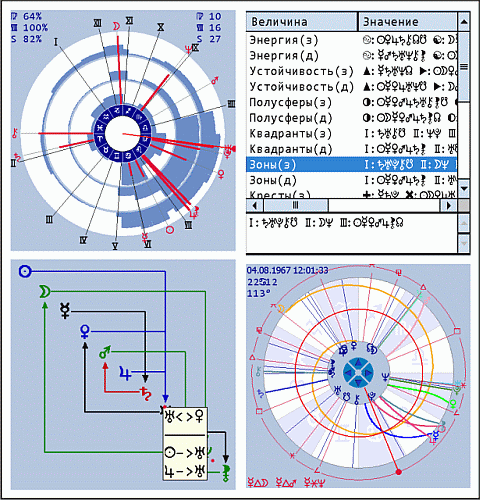Click the Sun symbol in dispositor diagram
Image resolution: width=480 pixels, height=500 pixels.
point(25,272)
